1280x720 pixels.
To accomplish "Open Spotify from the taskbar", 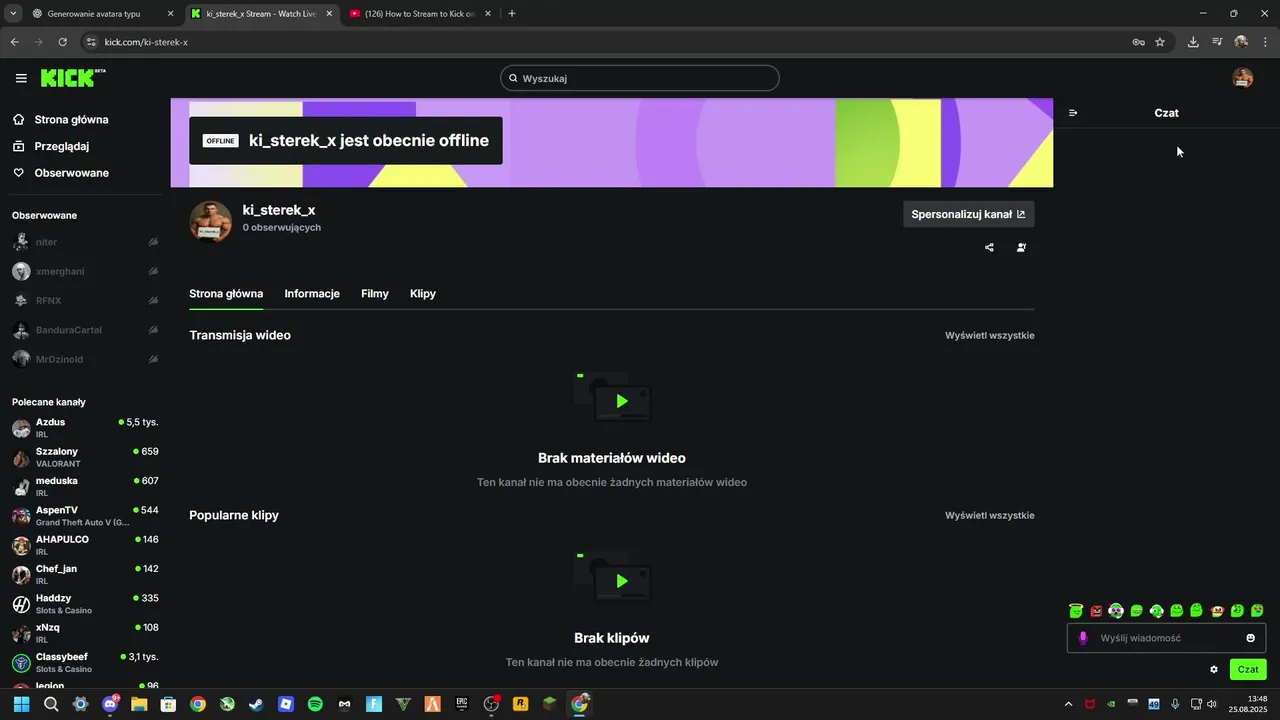I will (x=315, y=704).
